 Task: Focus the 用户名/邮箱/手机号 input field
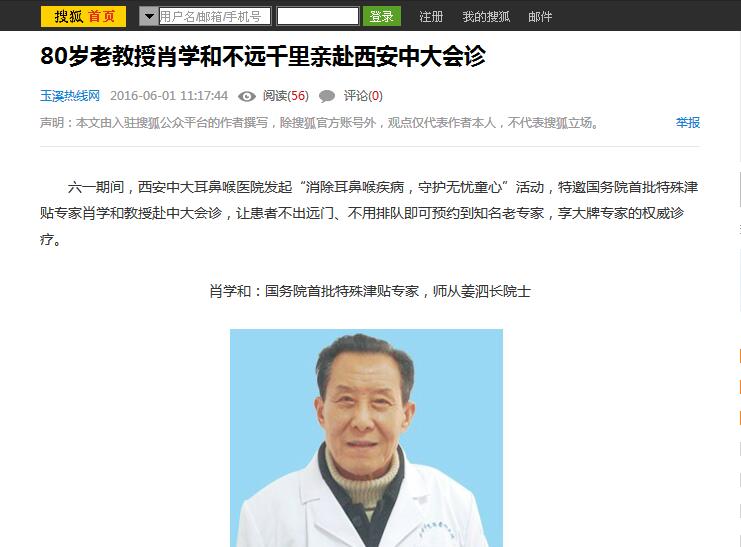click(x=215, y=17)
